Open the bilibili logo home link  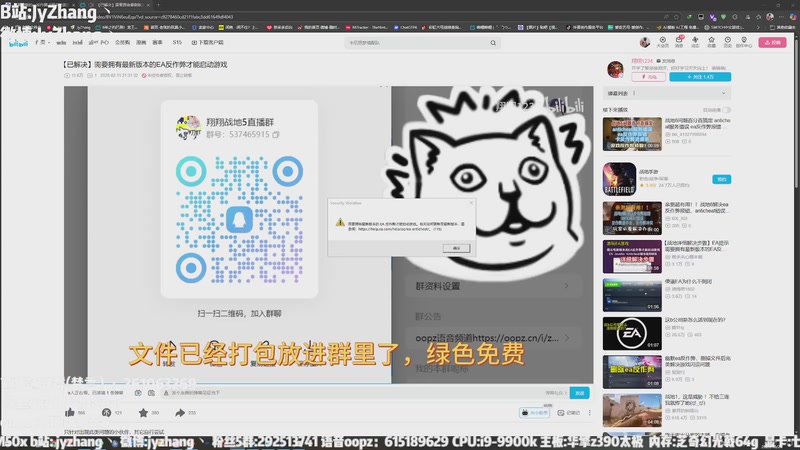18,43
